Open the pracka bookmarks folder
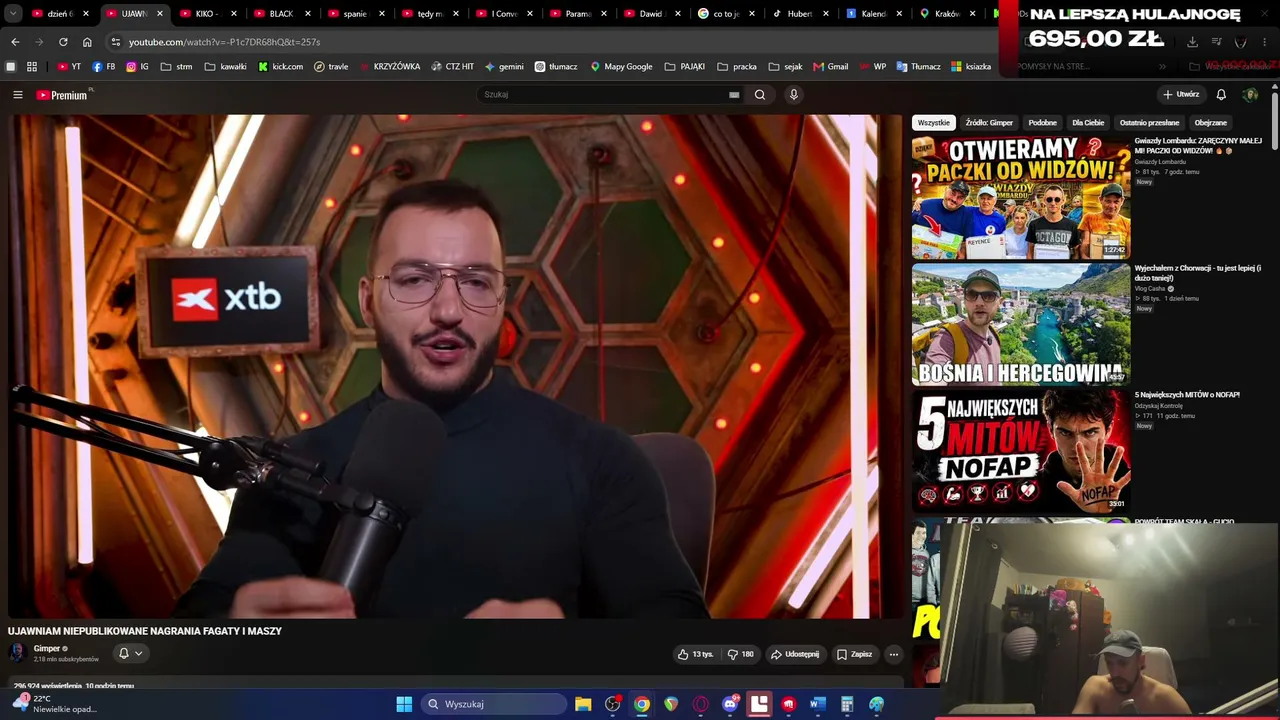 (x=737, y=67)
